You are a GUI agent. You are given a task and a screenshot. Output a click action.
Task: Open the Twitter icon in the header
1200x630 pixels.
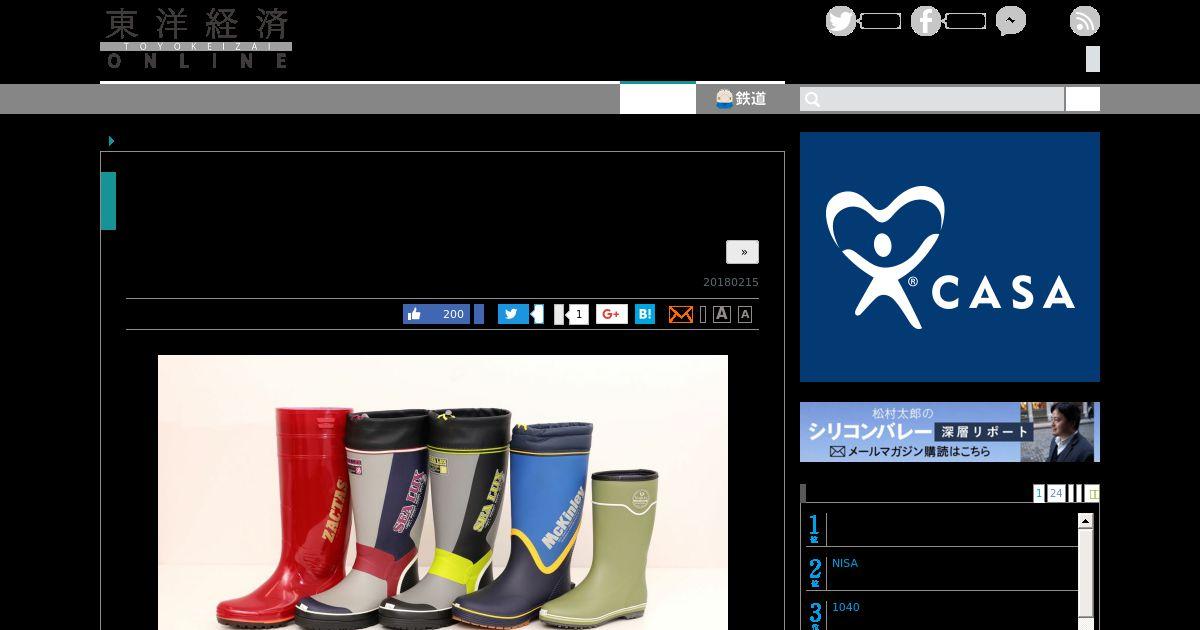point(841,21)
